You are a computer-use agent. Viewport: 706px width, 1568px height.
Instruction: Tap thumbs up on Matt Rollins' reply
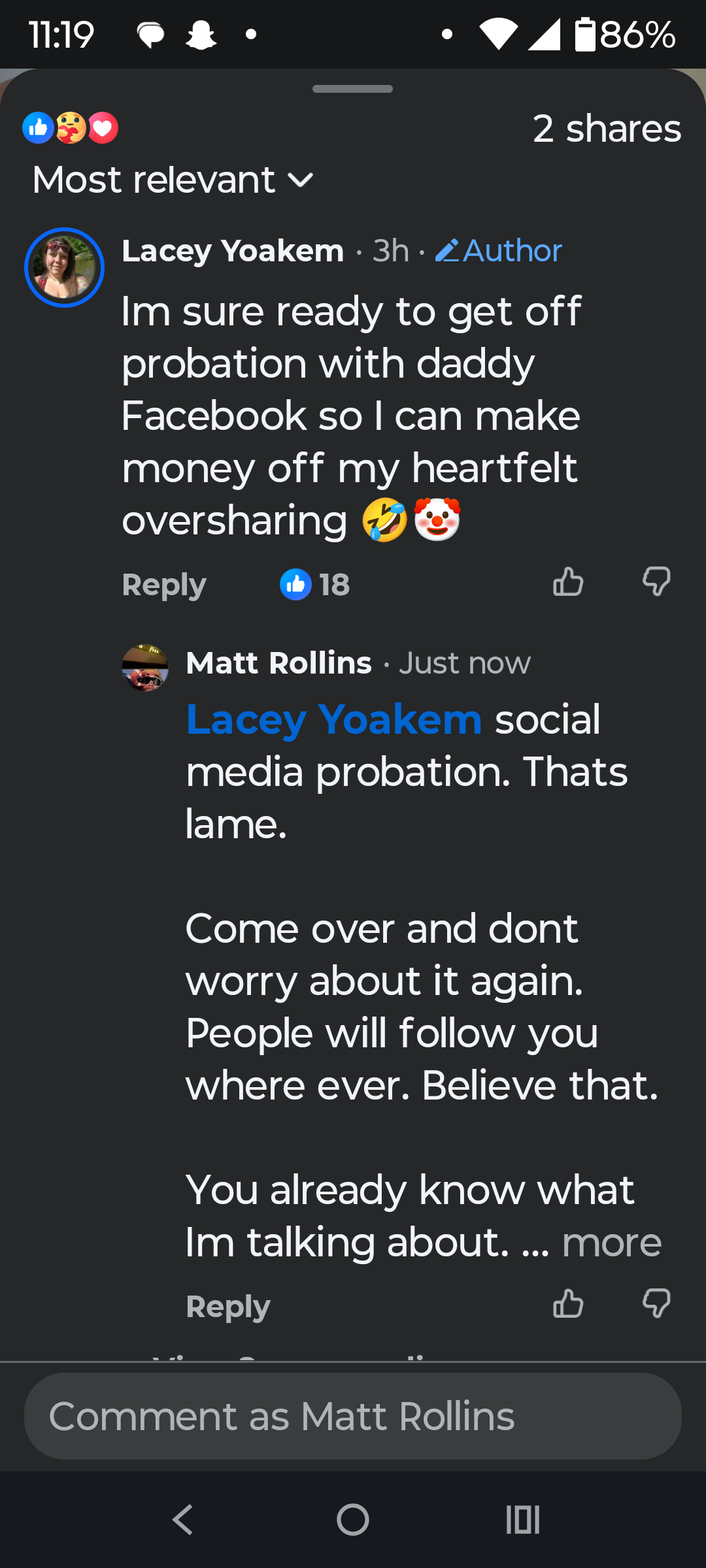click(568, 1303)
